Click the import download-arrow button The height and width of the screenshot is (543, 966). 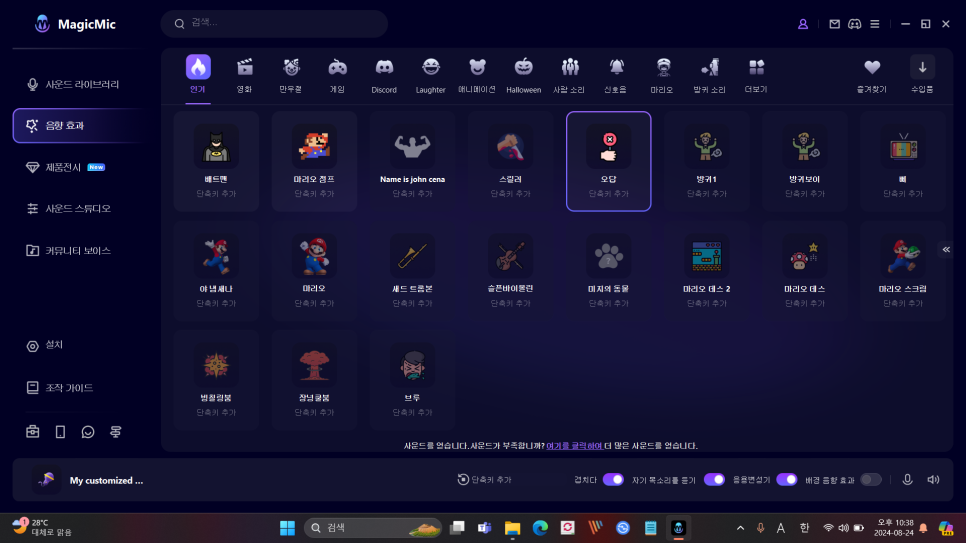[922, 67]
